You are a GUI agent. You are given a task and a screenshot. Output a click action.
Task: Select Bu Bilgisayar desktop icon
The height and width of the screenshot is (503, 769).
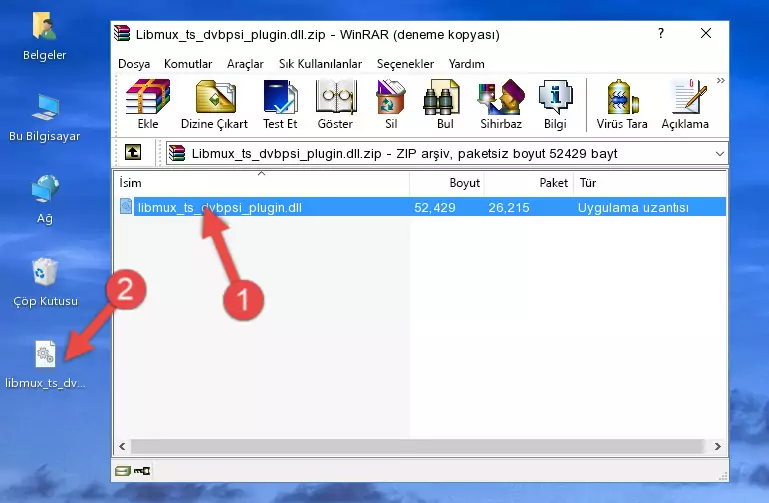click(44, 118)
